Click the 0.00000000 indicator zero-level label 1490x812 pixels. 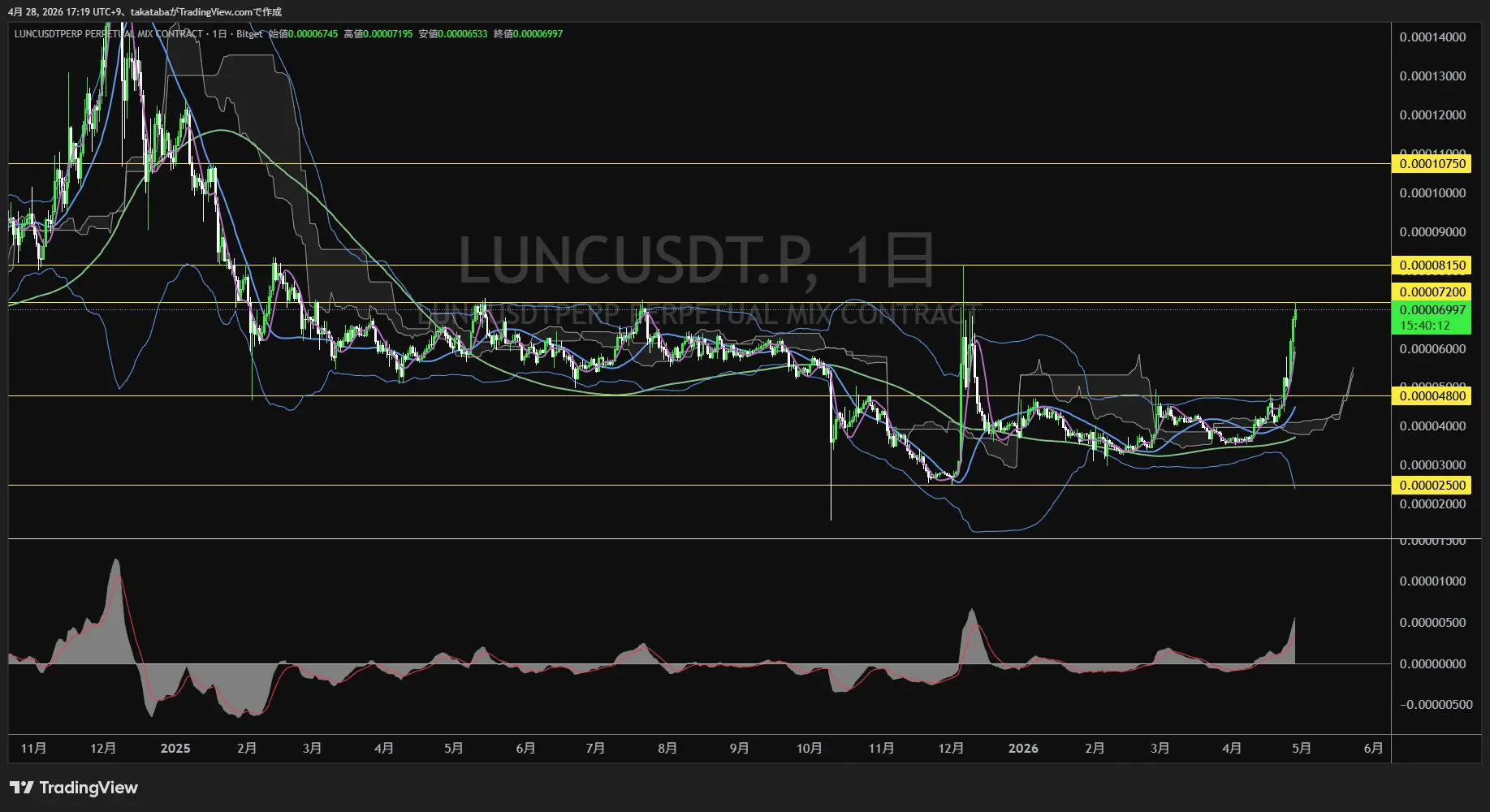click(x=1432, y=664)
